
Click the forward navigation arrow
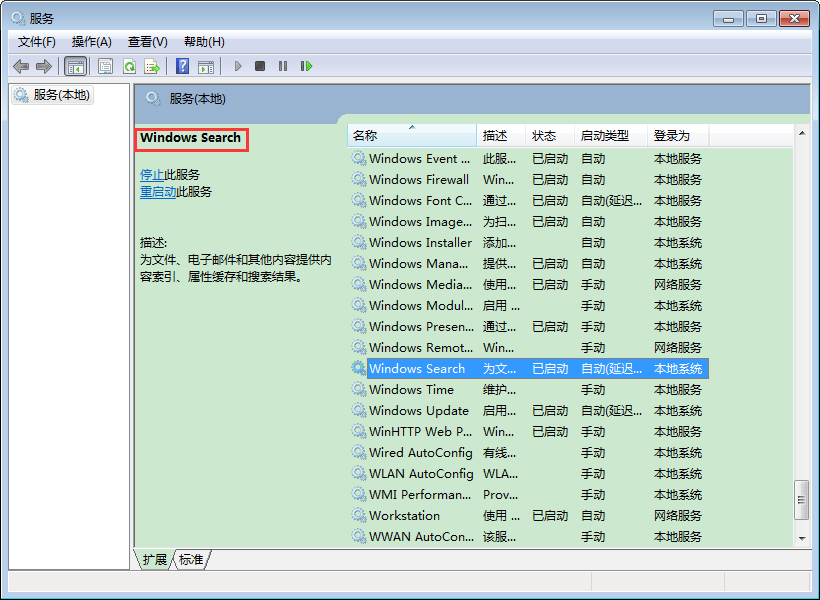pyautogui.click(x=44, y=66)
